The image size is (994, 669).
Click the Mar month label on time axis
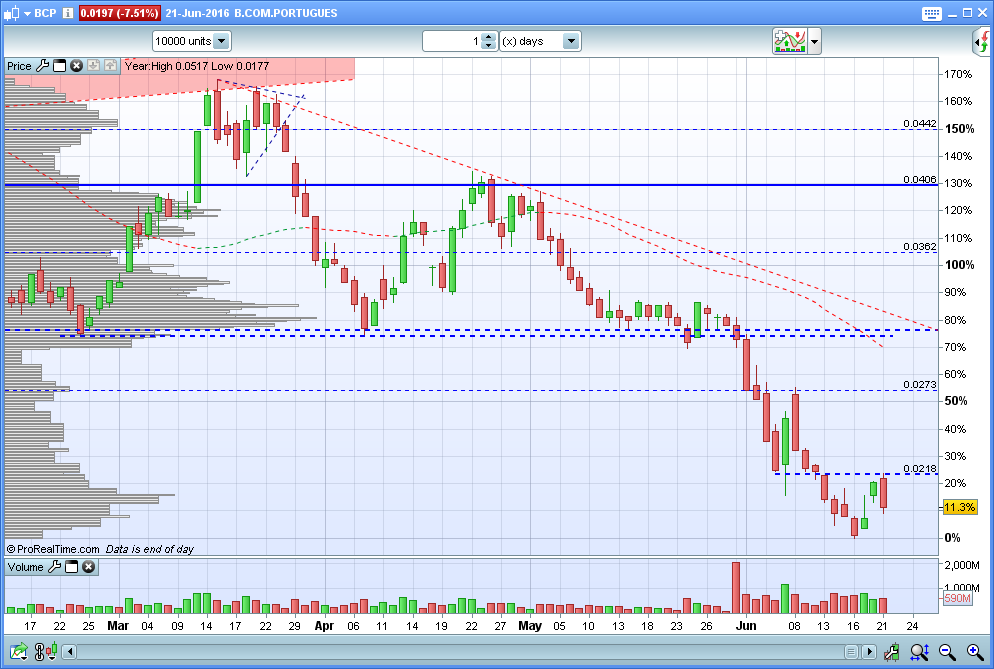[118, 626]
